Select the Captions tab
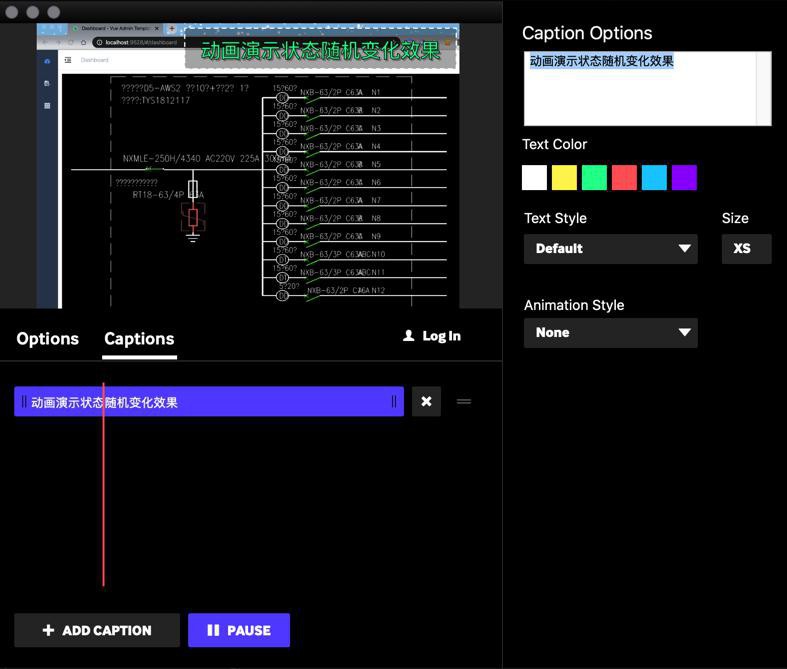 click(x=139, y=339)
